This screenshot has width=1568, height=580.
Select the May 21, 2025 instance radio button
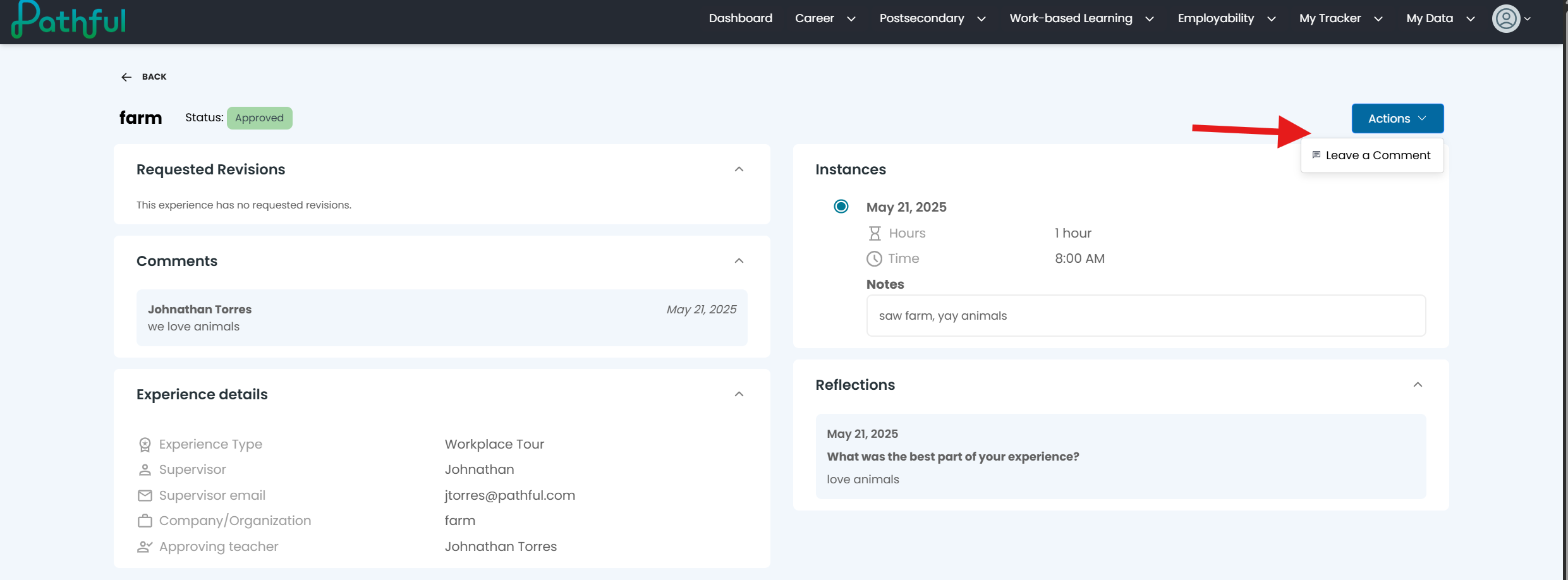(841, 207)
